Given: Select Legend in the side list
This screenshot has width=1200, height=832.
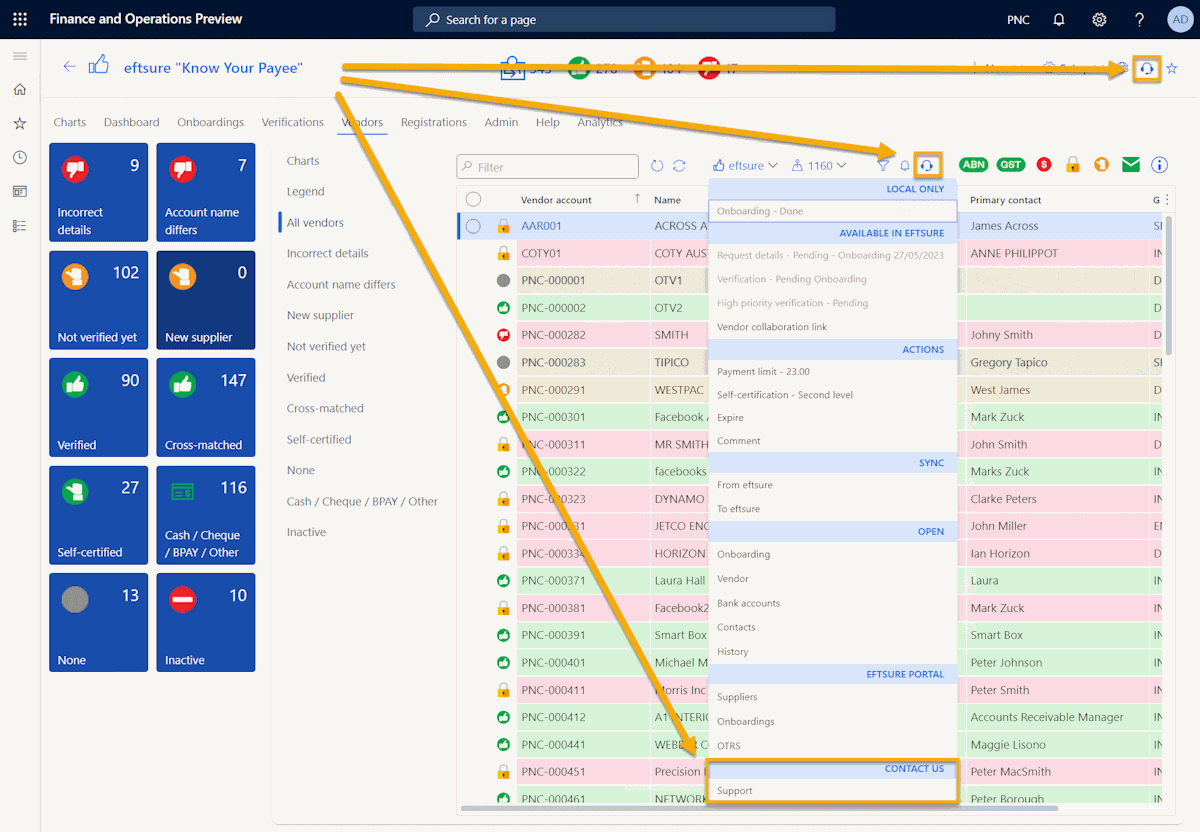Looking at the screenshot, I should [x=305, y=192].
